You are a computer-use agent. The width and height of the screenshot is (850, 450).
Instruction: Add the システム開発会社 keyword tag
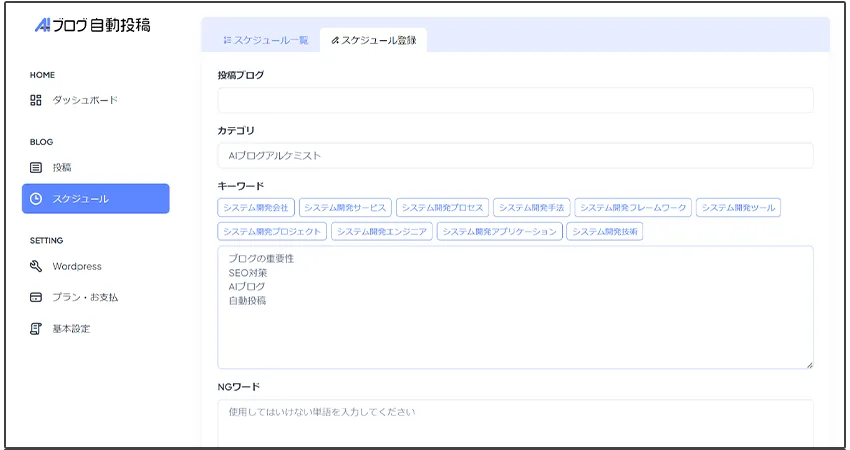pyautogui.click(x=255, y=208)
